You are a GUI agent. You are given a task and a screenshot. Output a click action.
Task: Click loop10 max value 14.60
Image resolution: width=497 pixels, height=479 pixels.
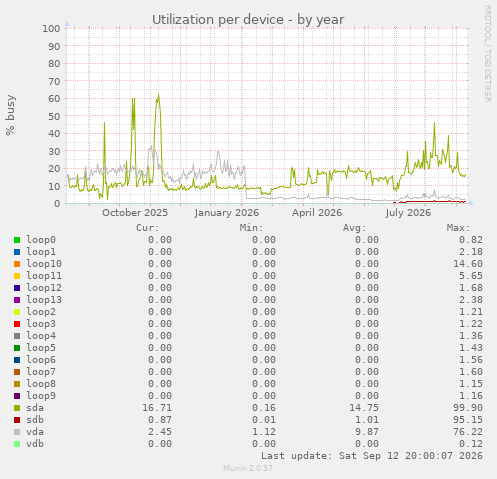(468, 264)
